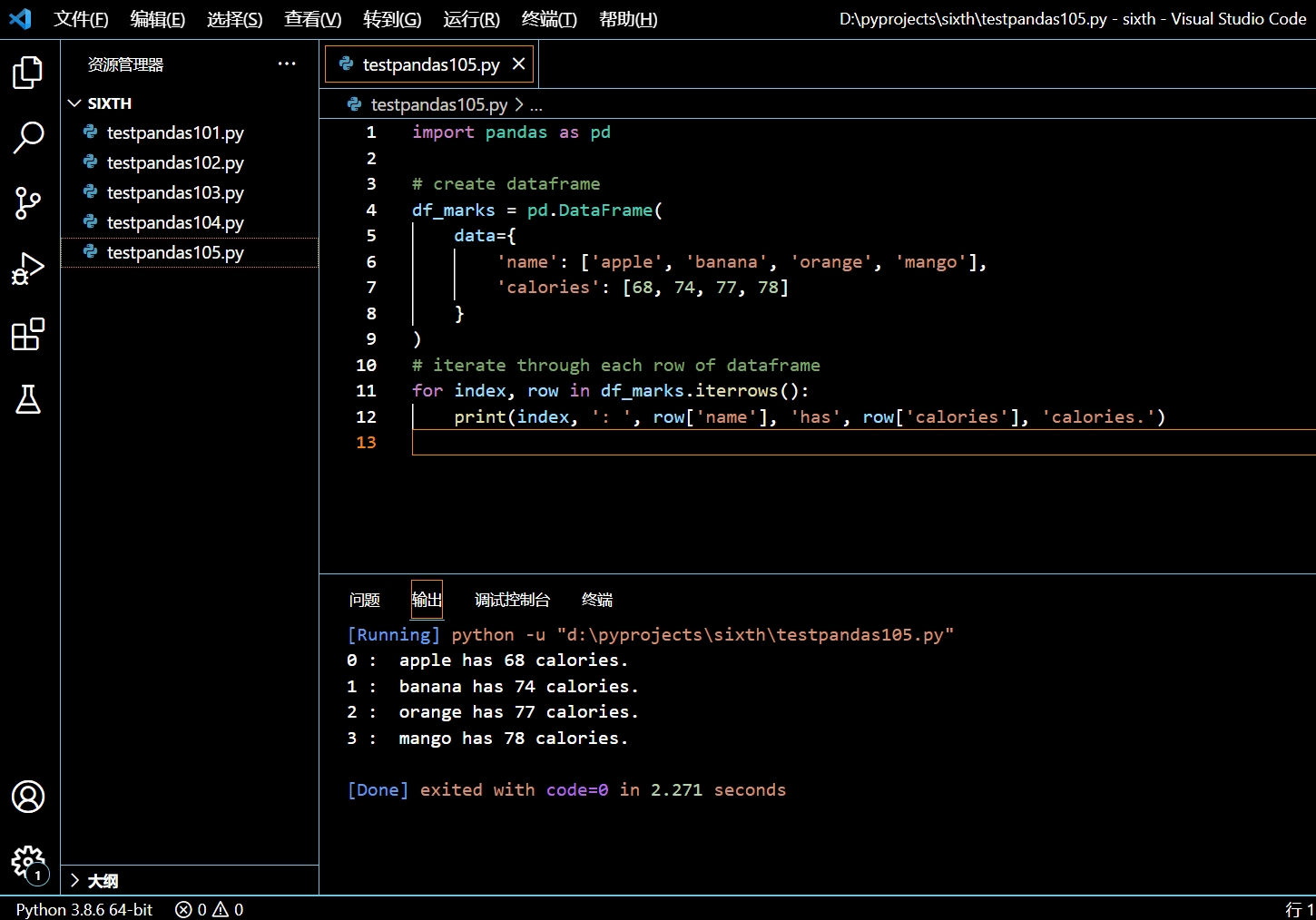The height and width of the screenshot is (920, 1316).
Task: Click breadcrumb testpandas105.py name
Action: click(439, 104)
